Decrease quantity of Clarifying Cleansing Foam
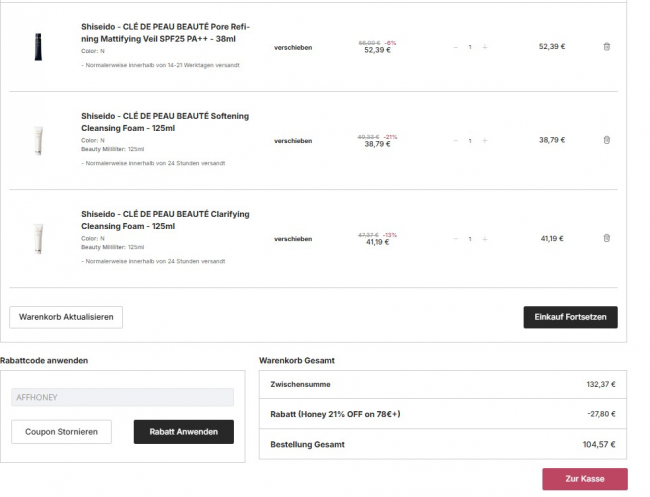The height and width of the screenshot is (497, 650). click(x=455, y=238)
